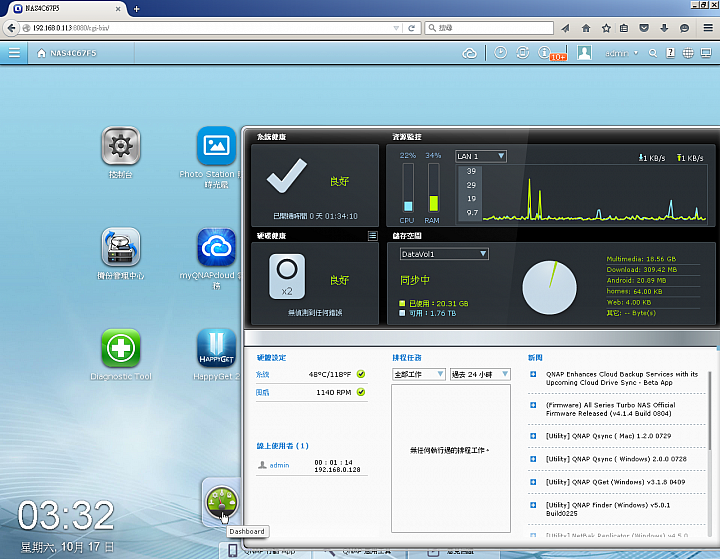Open the help question mark icon
The image size is (720, 559).
(x=670, y=53)
